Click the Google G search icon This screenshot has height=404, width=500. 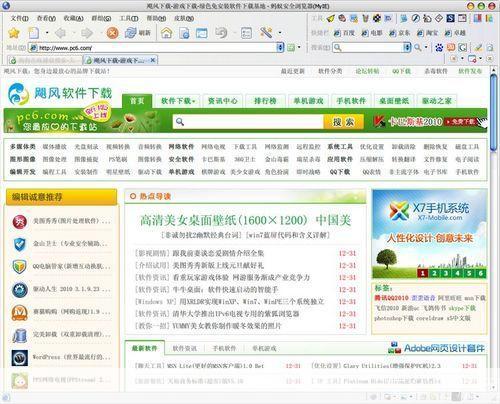point(462,48)
